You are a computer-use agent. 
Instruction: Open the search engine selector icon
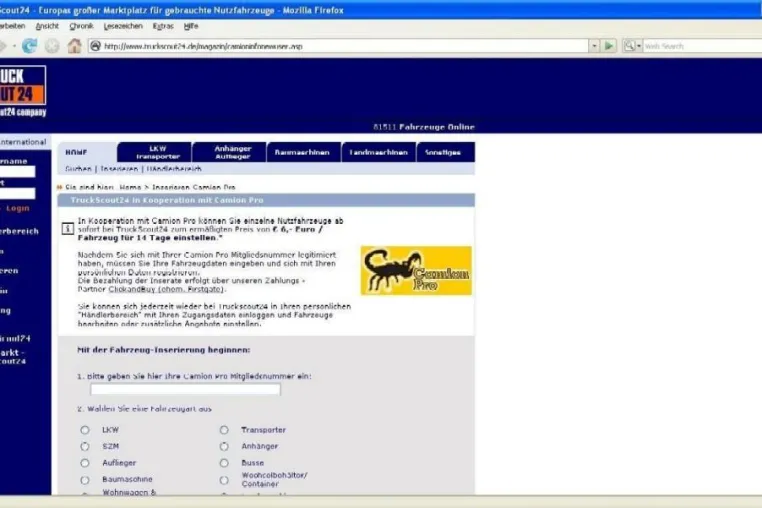point(632,46)
